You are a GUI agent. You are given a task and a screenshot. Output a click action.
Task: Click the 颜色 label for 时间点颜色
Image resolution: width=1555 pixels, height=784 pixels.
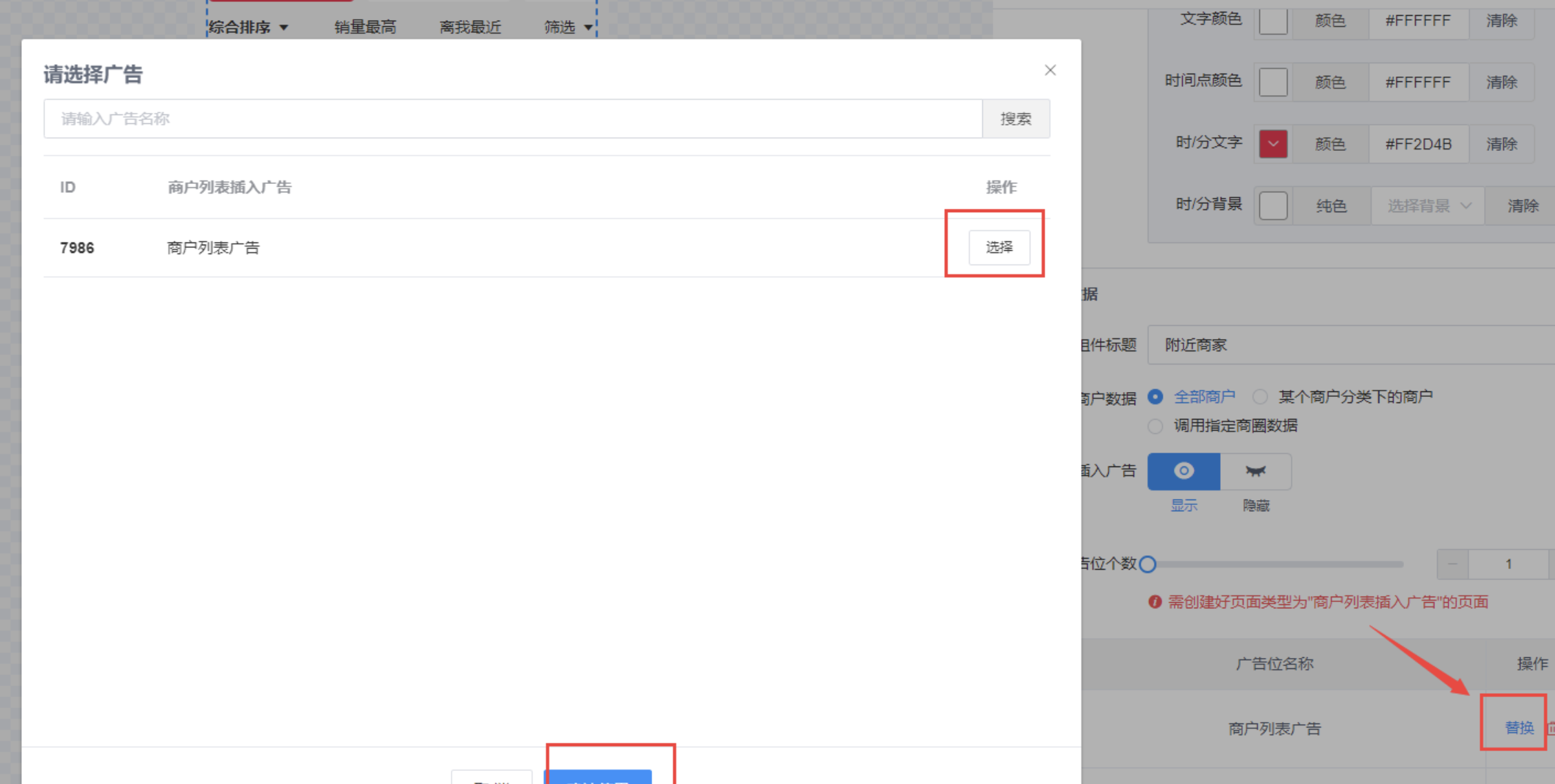pos(1330,82)
